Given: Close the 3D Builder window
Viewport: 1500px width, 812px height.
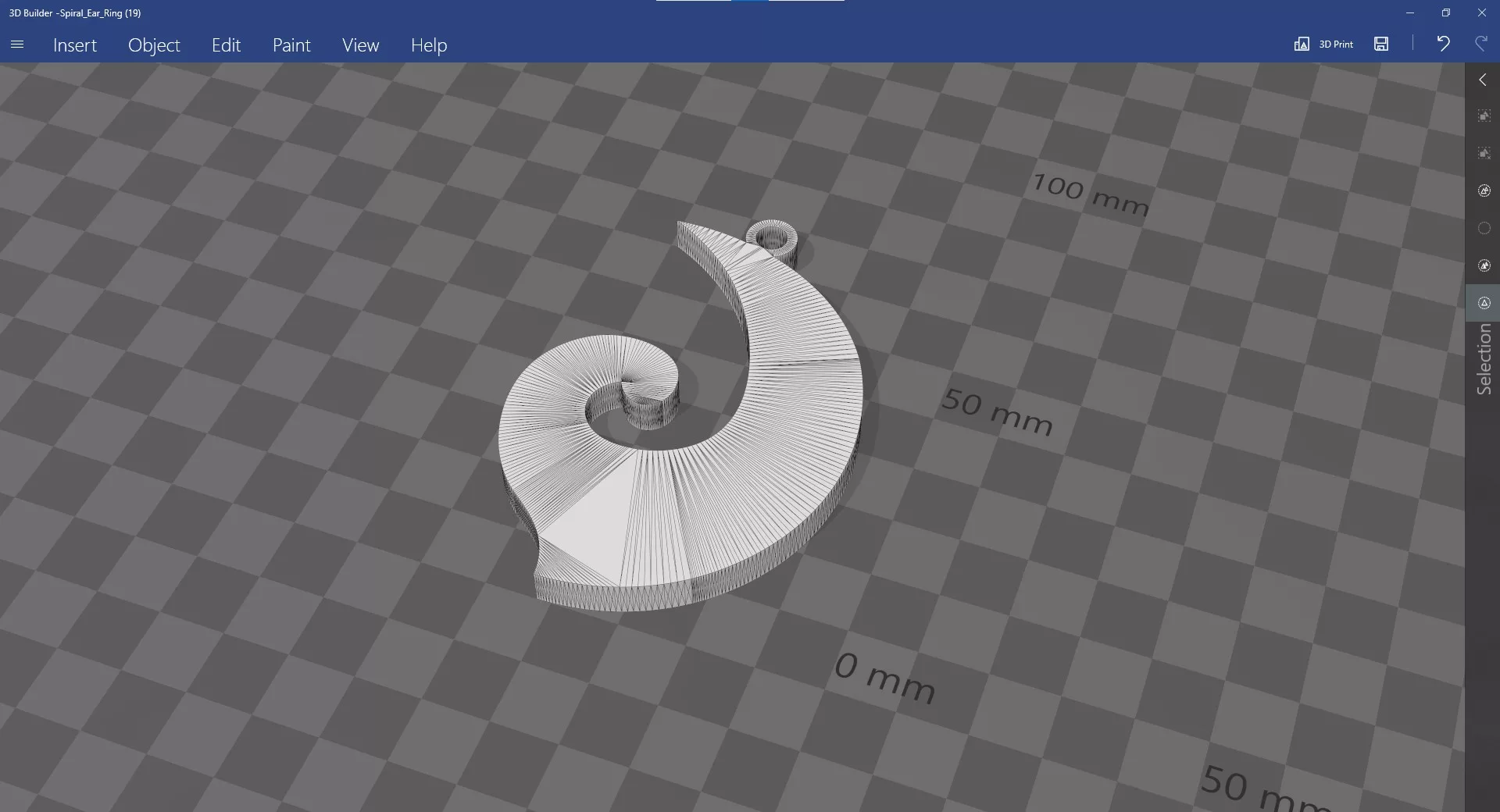Looking at the screenshot, I should (1481, 12).
